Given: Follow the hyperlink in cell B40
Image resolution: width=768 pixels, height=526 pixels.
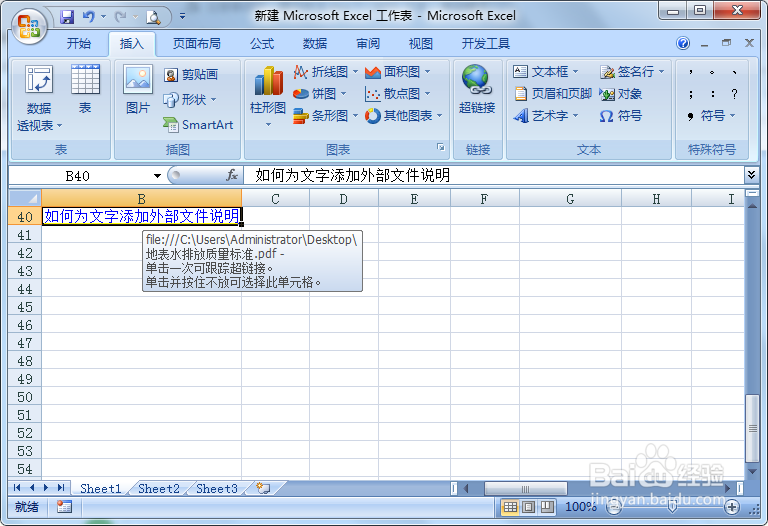Looking at the screenshot, I should (x=142, y=216).
